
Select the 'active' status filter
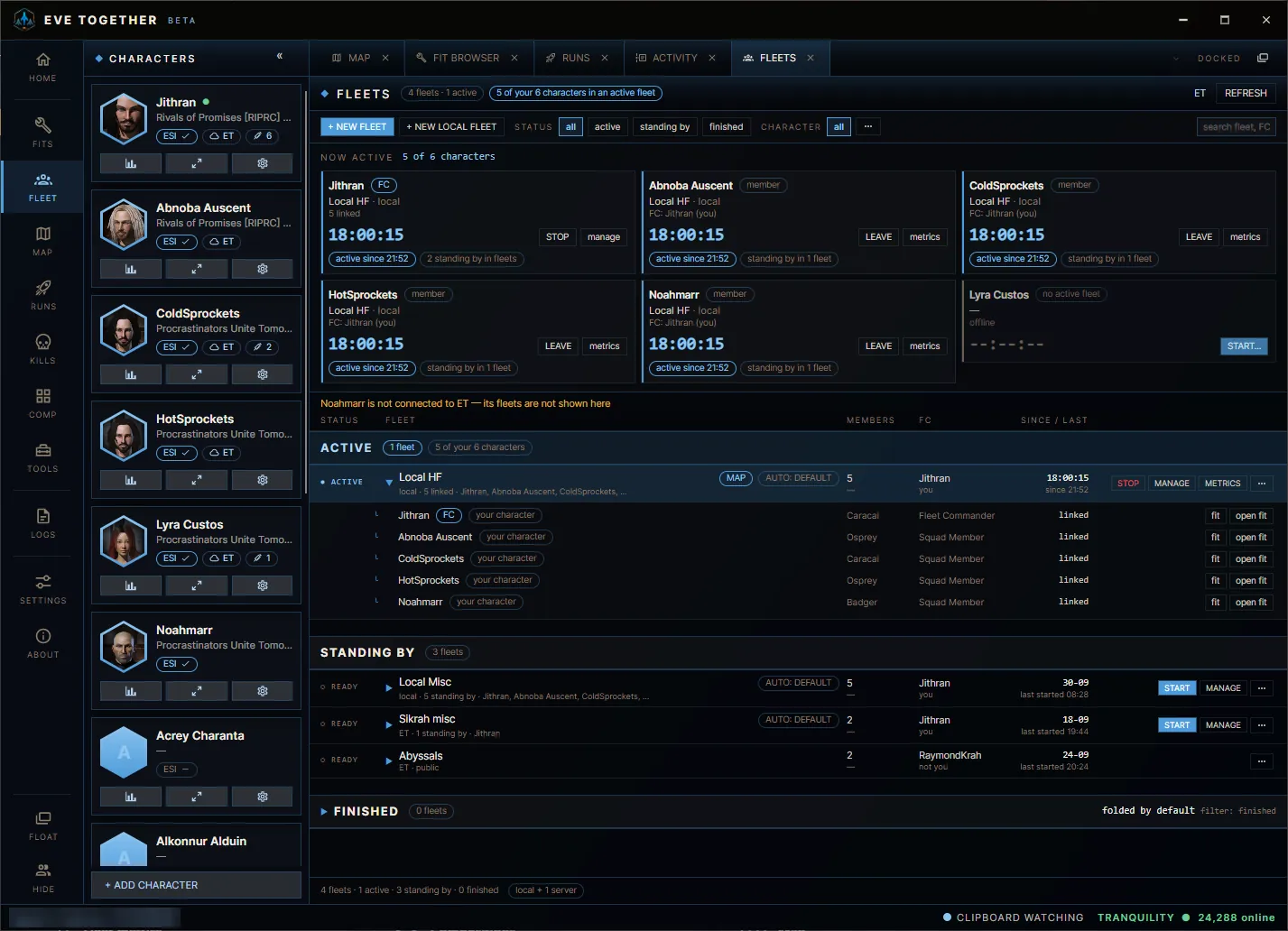tap(607, 127)
